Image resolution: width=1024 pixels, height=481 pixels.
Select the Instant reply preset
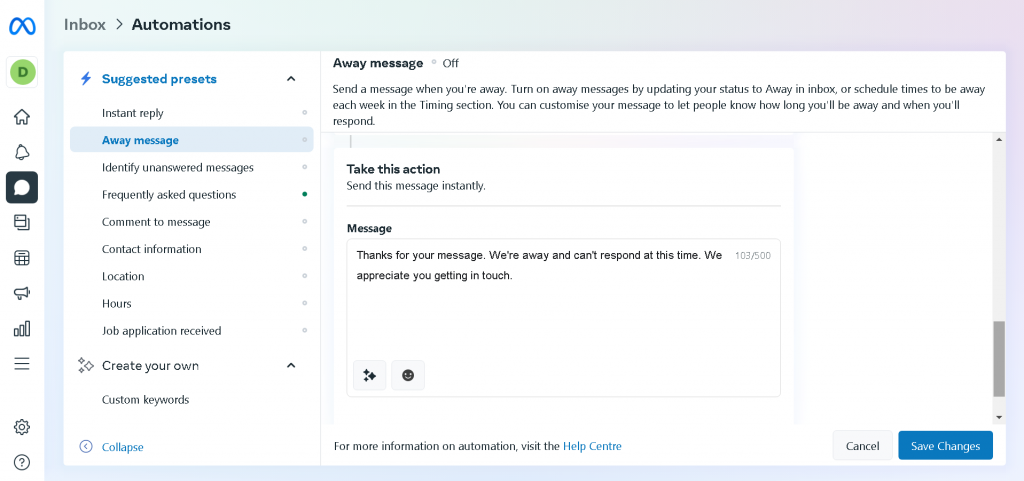pyautogui.click(x=133, y=113)
